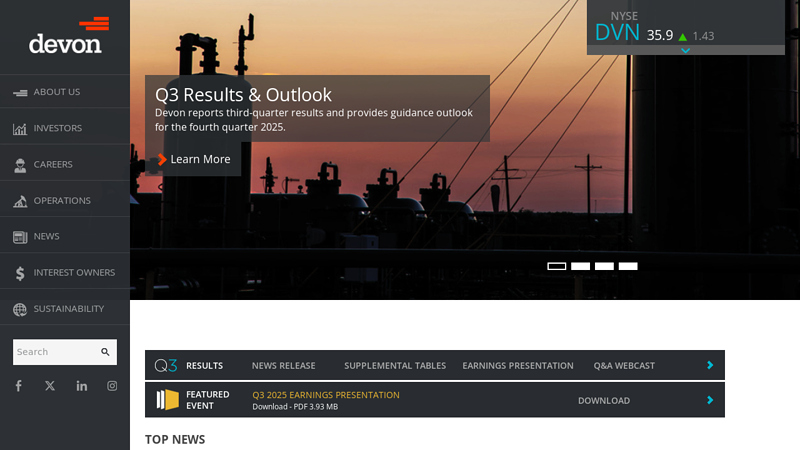Viewport: 800px width, 450px height.
Task: Click the NYSE label
Action: coord(624,16)
